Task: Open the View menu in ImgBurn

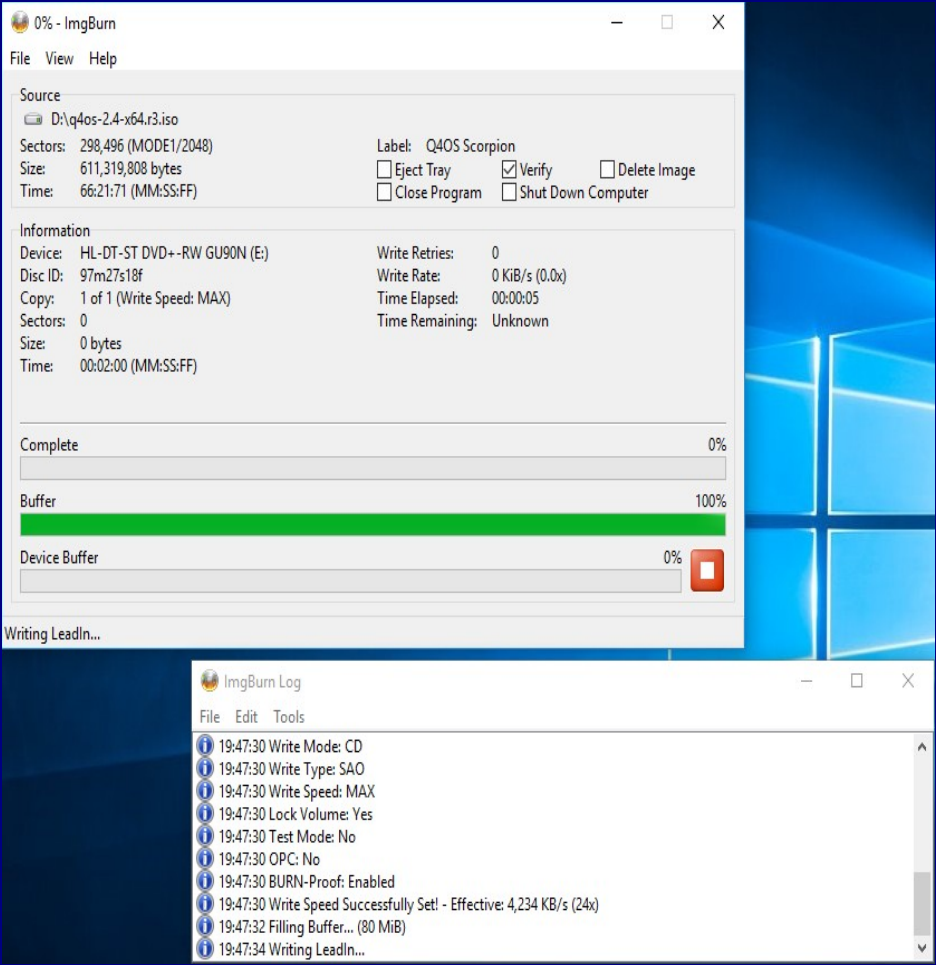Action: pyautogui.click(x=59, y=59)
